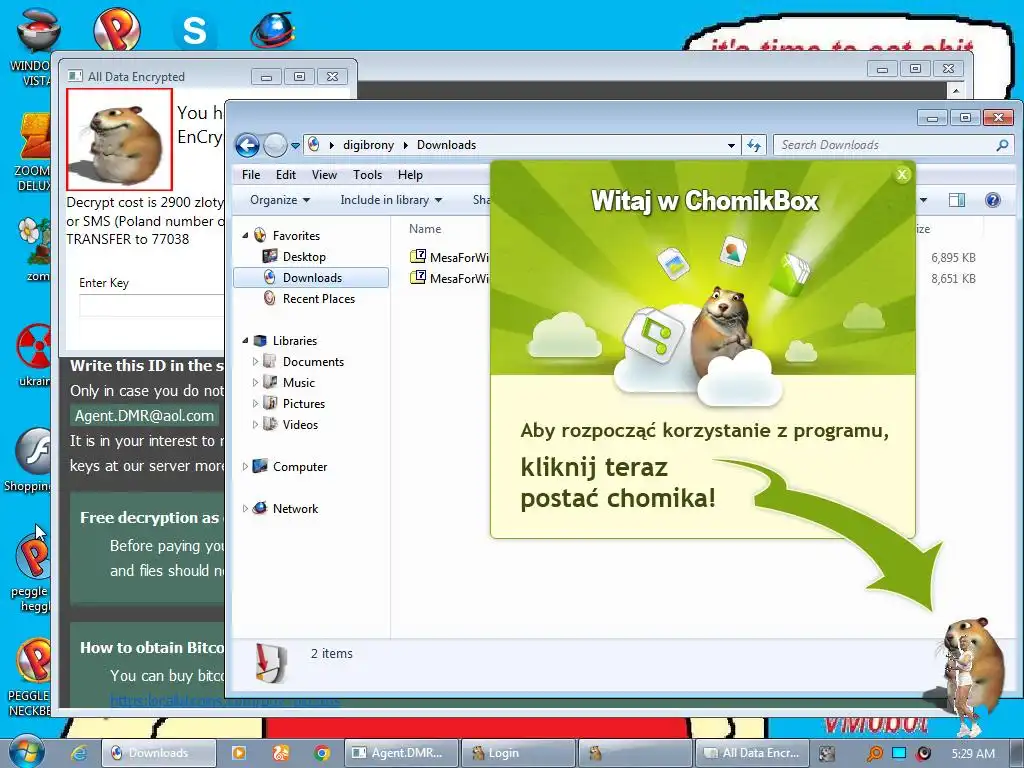Click the Computer icon in navigation pane
Image resolution: width=1024 pixels, height=768 pixels.
point(260,466)
